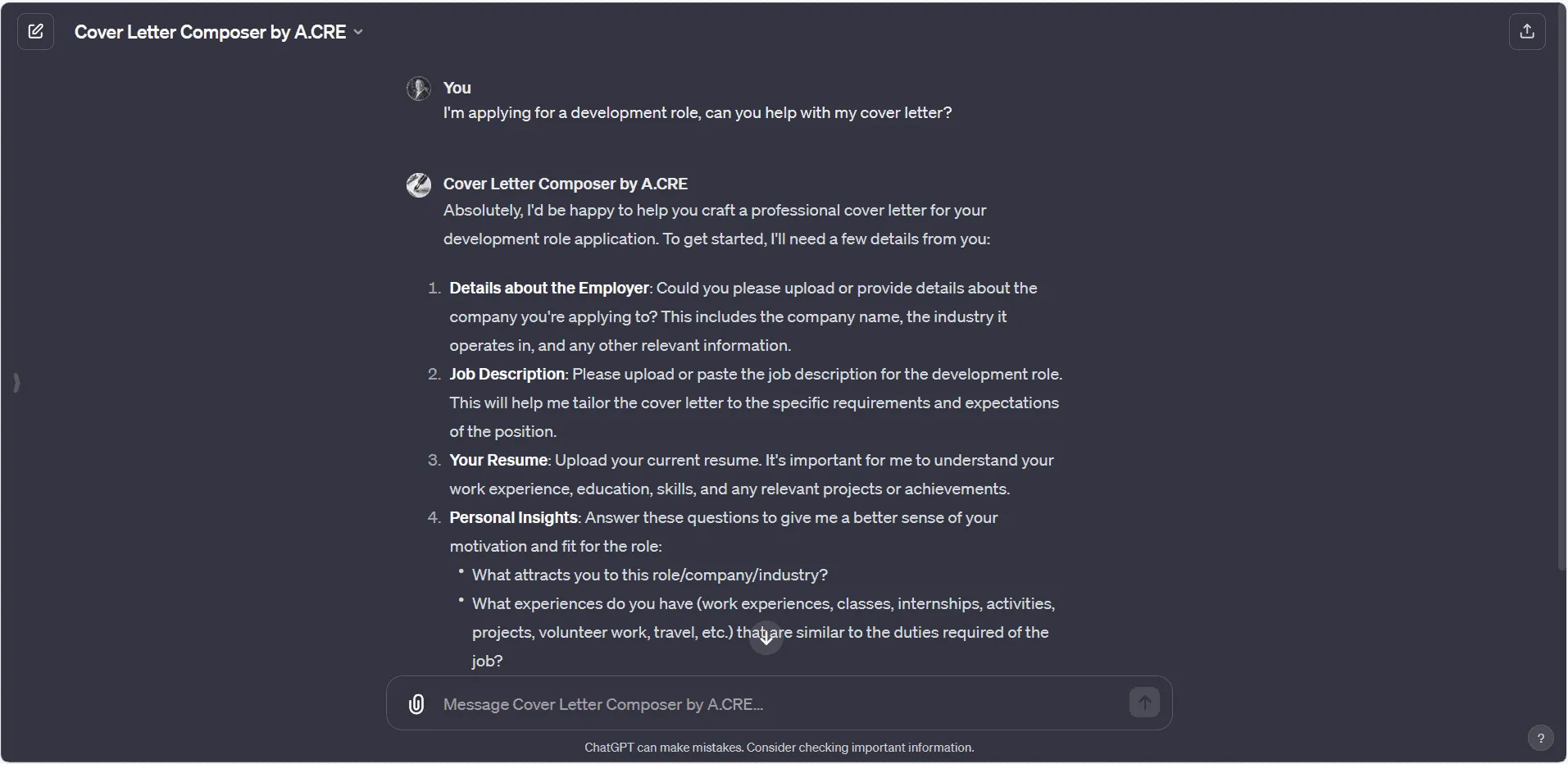The image size is (1568, 764).
Task: Collapse the conversation panel with the edge toggle
Action: click(x=16, y=382)
